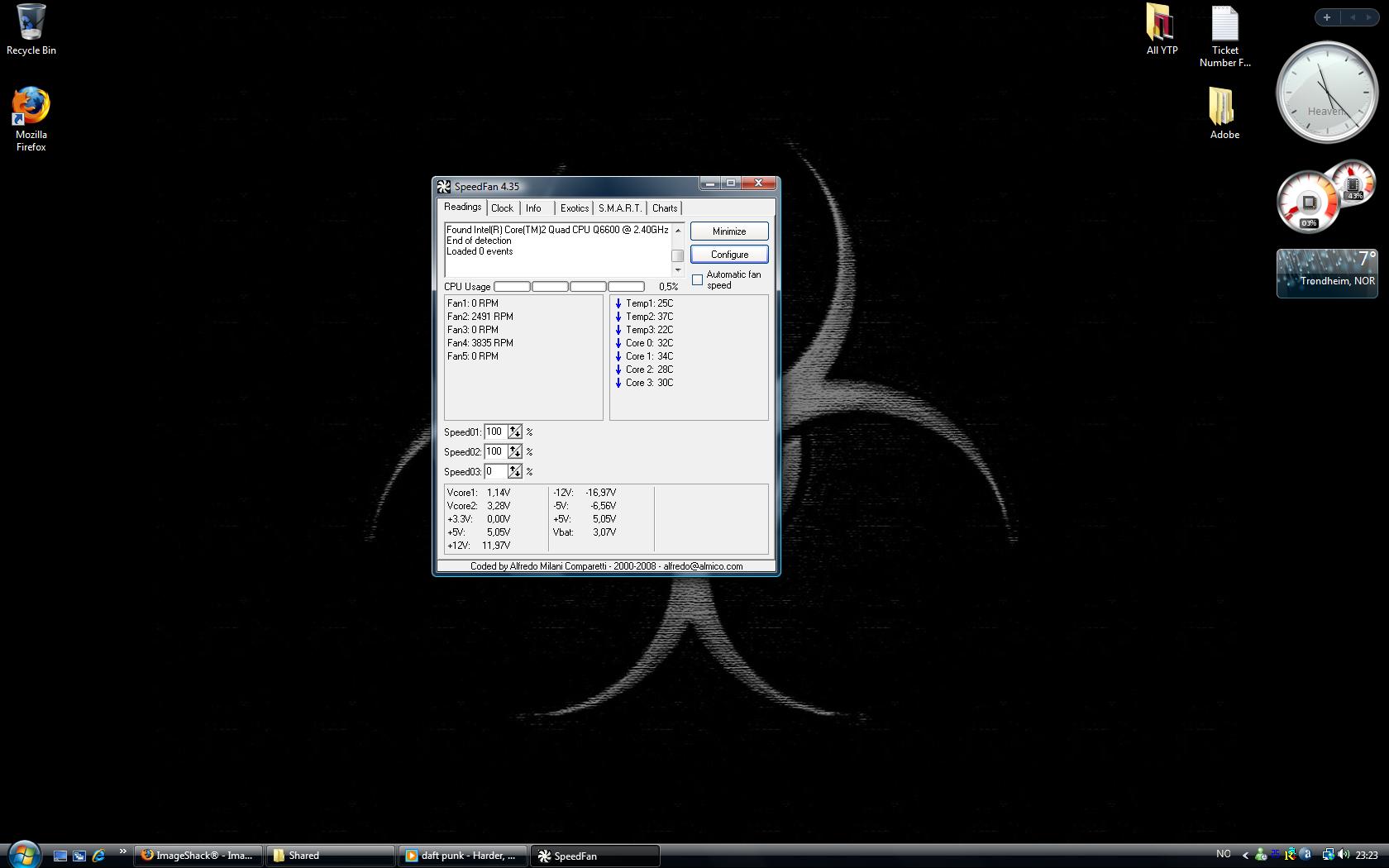Image resolution: width=1389 pixels, height=868 pixels.
Task: Click the ImageShack Firefox taskbar button
Action: click(x=198, y=856)
